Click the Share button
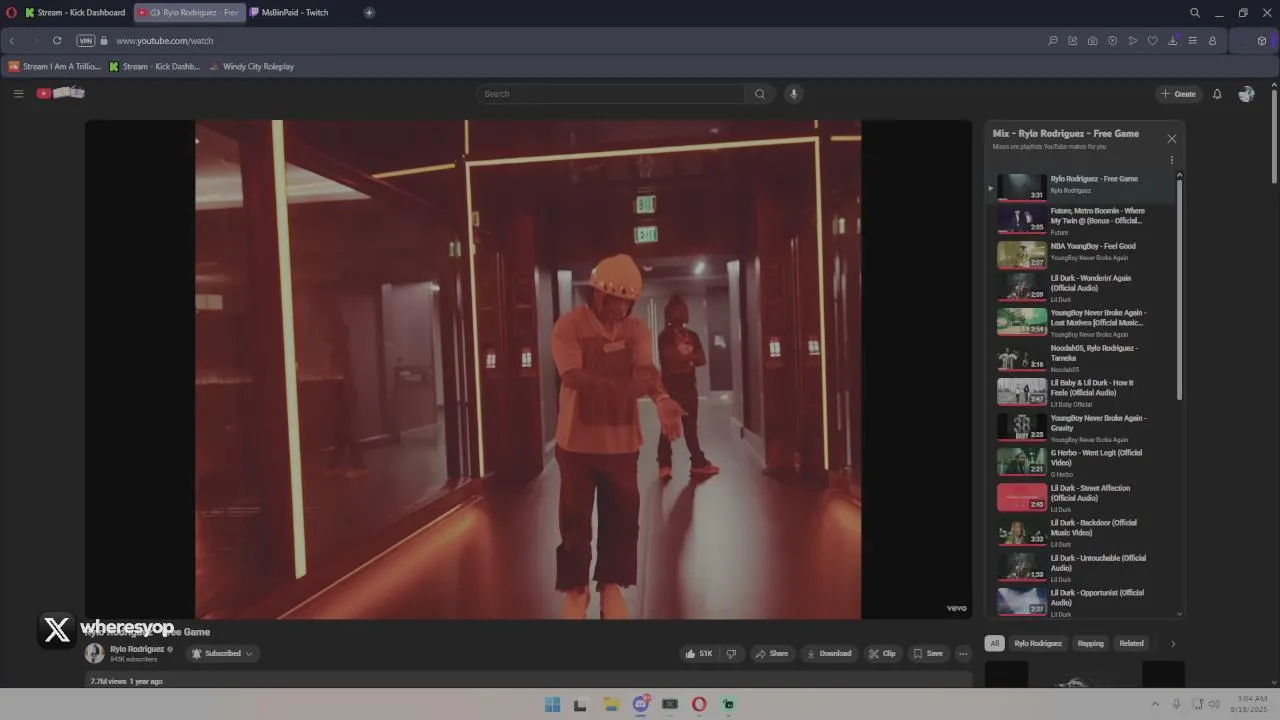The image size is (1280, 720). coord(772,653)
